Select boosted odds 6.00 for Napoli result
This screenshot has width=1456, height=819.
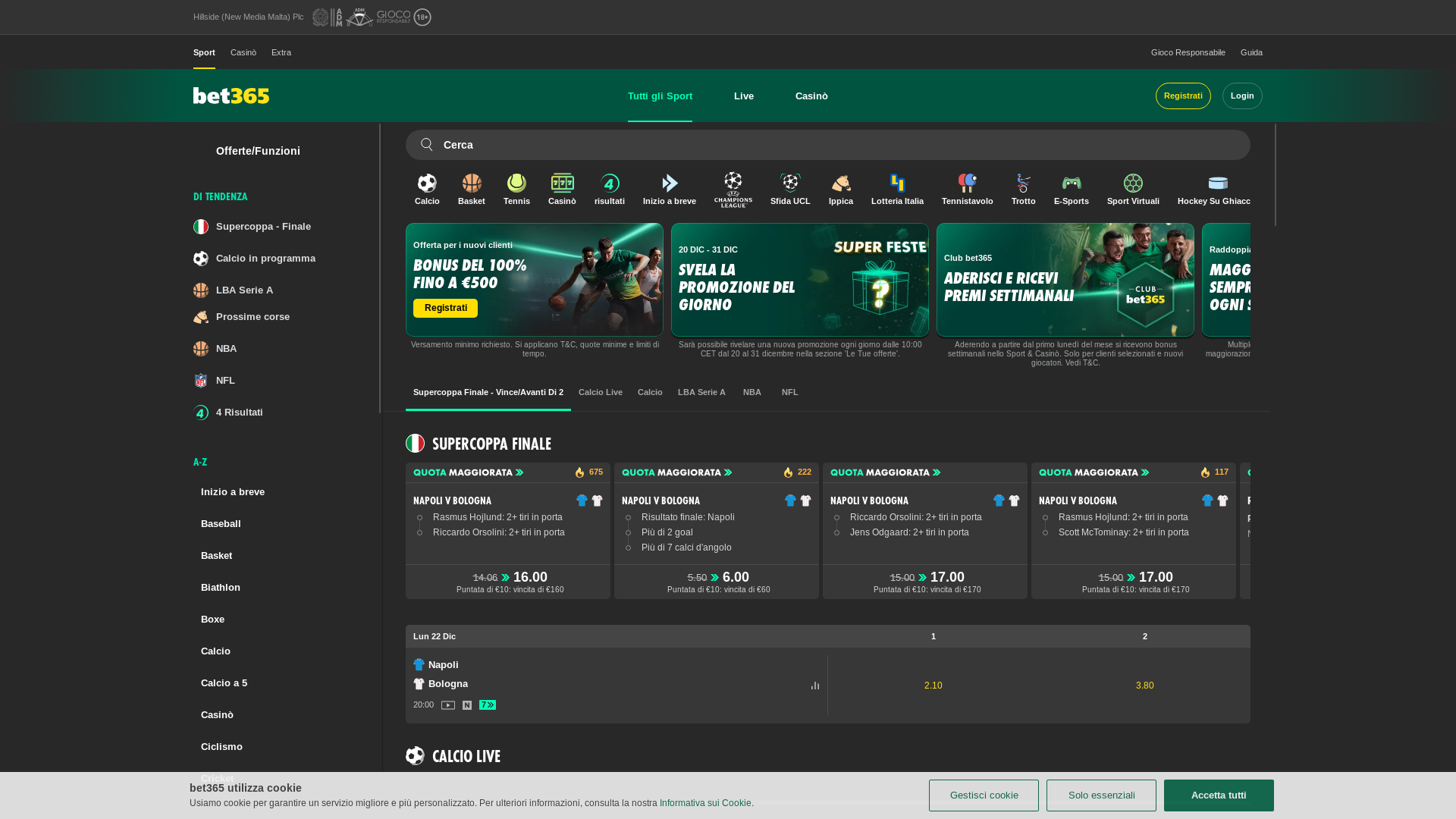(717, 582)
